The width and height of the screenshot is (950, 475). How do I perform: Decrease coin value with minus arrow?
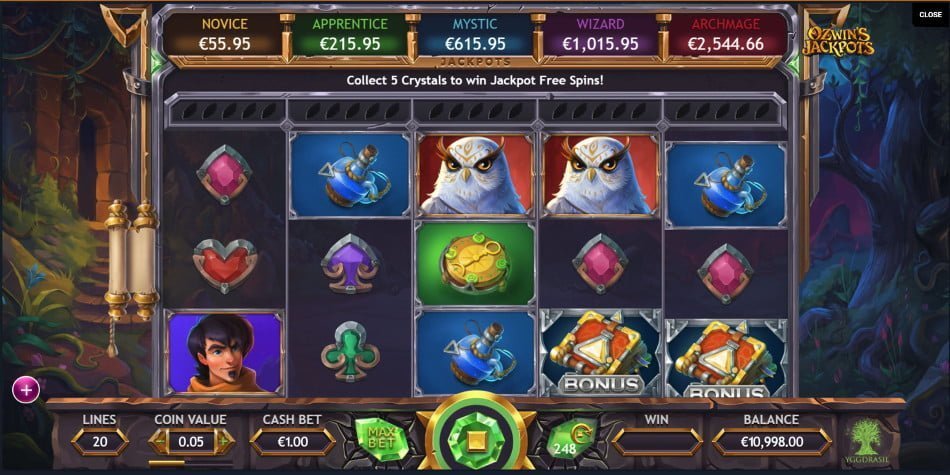click(160, 442)
